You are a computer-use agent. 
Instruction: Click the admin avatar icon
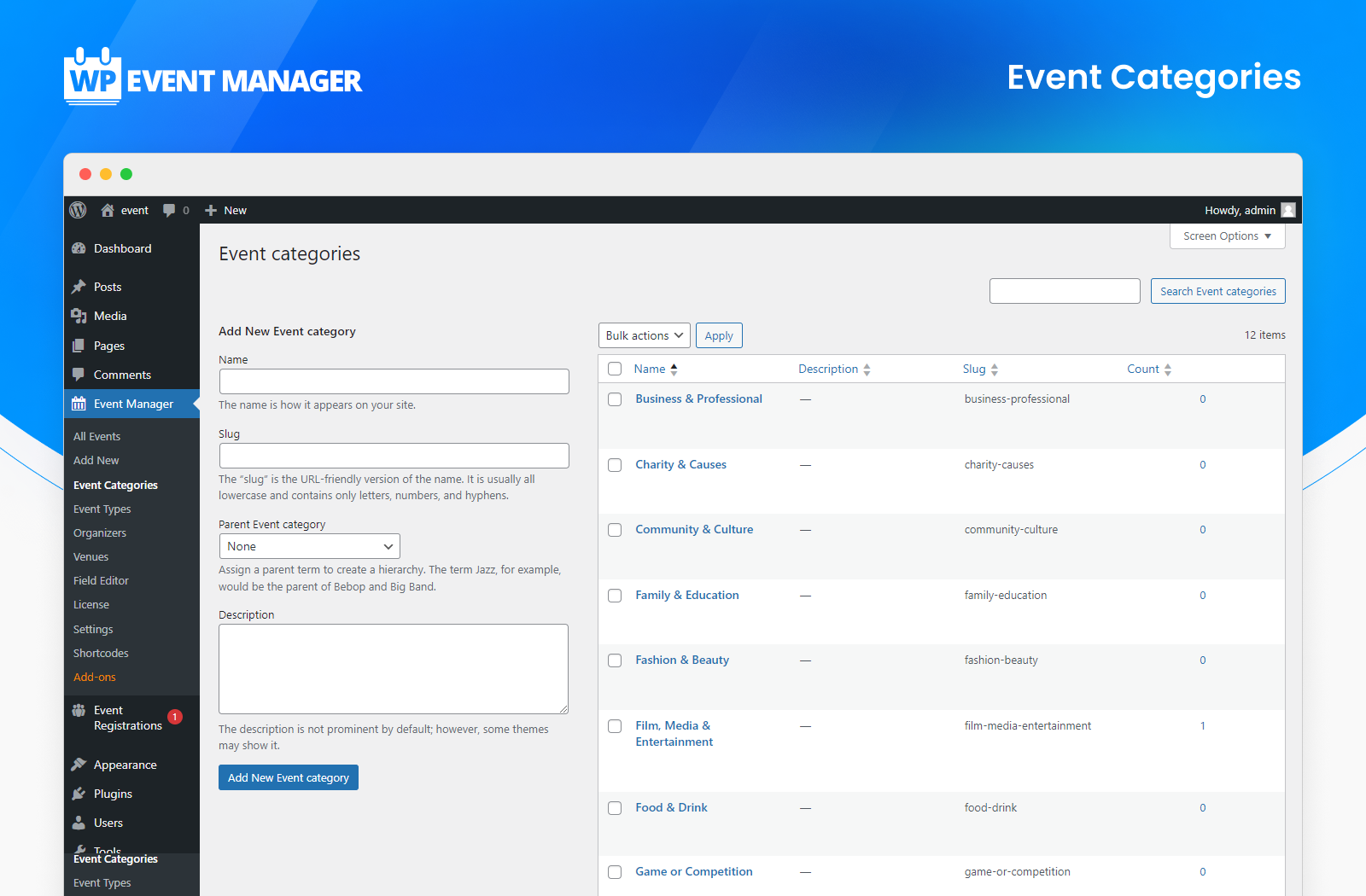(x=1288, y=210)
